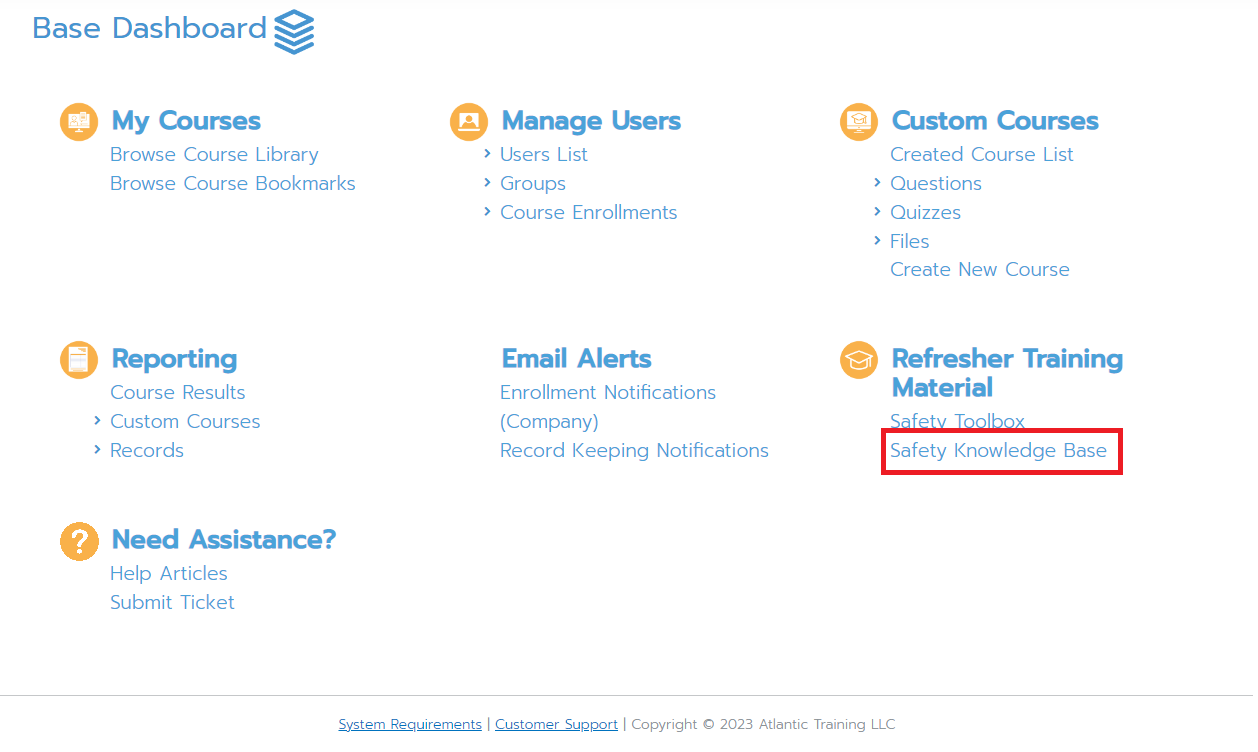Image resolution: width=1258 pixels, height=752 pixels.
Task: Click the Base Dashboard stacked layers logo
Action: tap(294, 31)
